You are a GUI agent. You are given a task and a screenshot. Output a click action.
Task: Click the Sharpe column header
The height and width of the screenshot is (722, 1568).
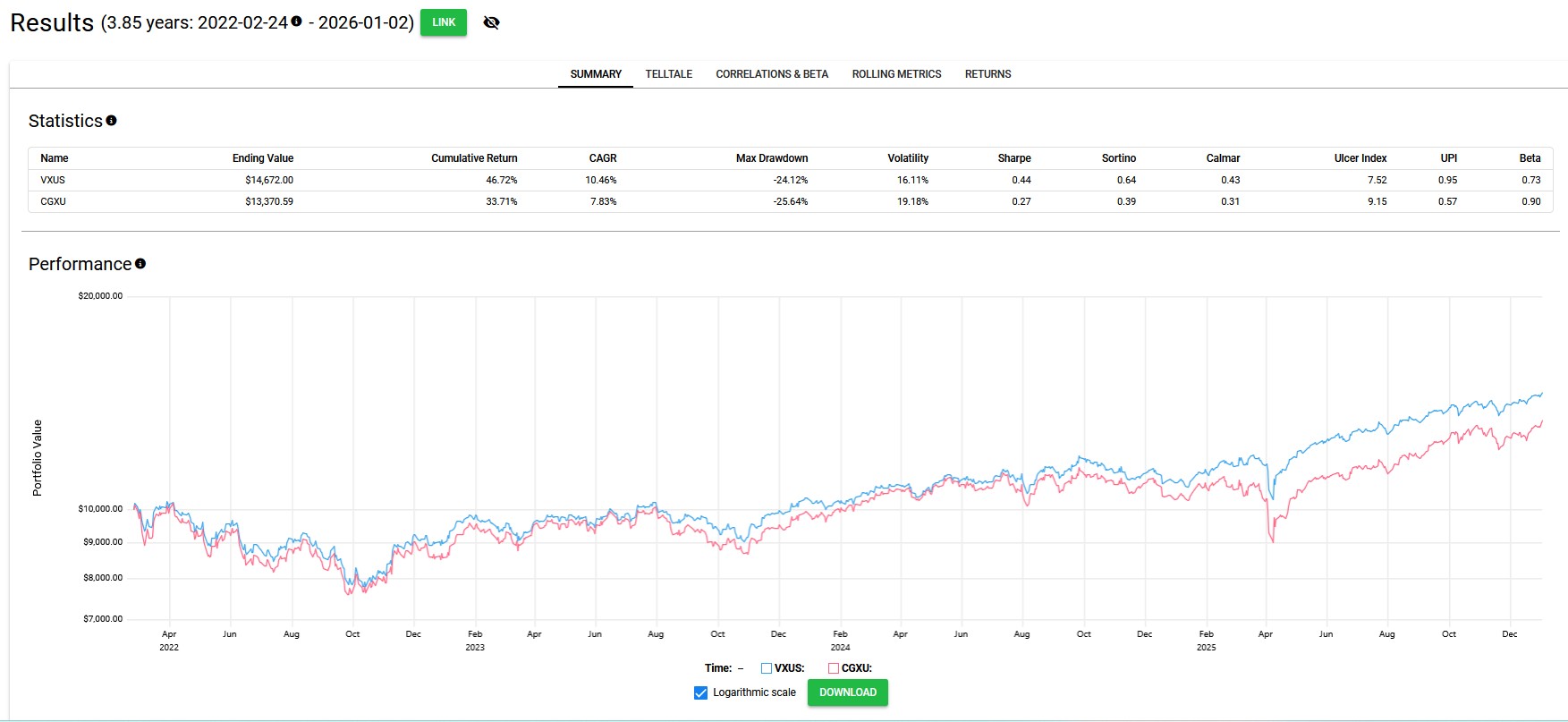[1014, 158]
